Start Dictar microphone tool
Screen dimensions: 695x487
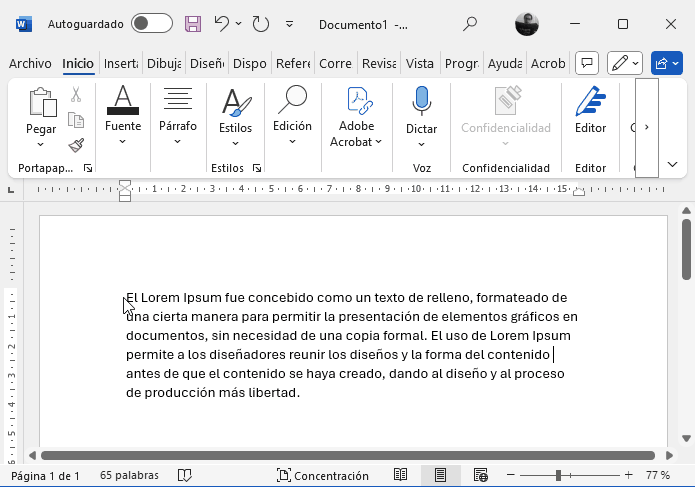(421, 113)
